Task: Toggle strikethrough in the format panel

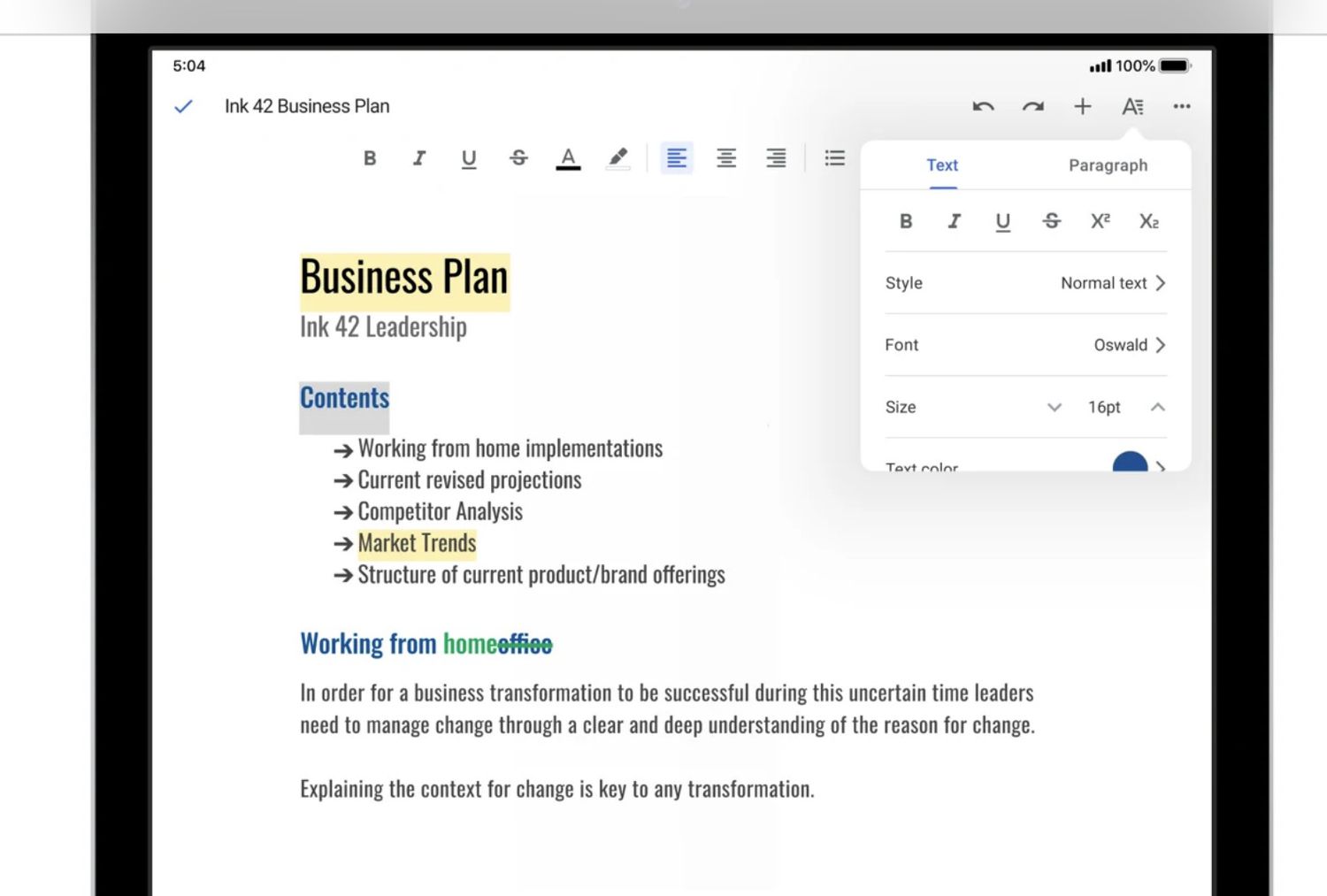Action: click(1051, 221)
